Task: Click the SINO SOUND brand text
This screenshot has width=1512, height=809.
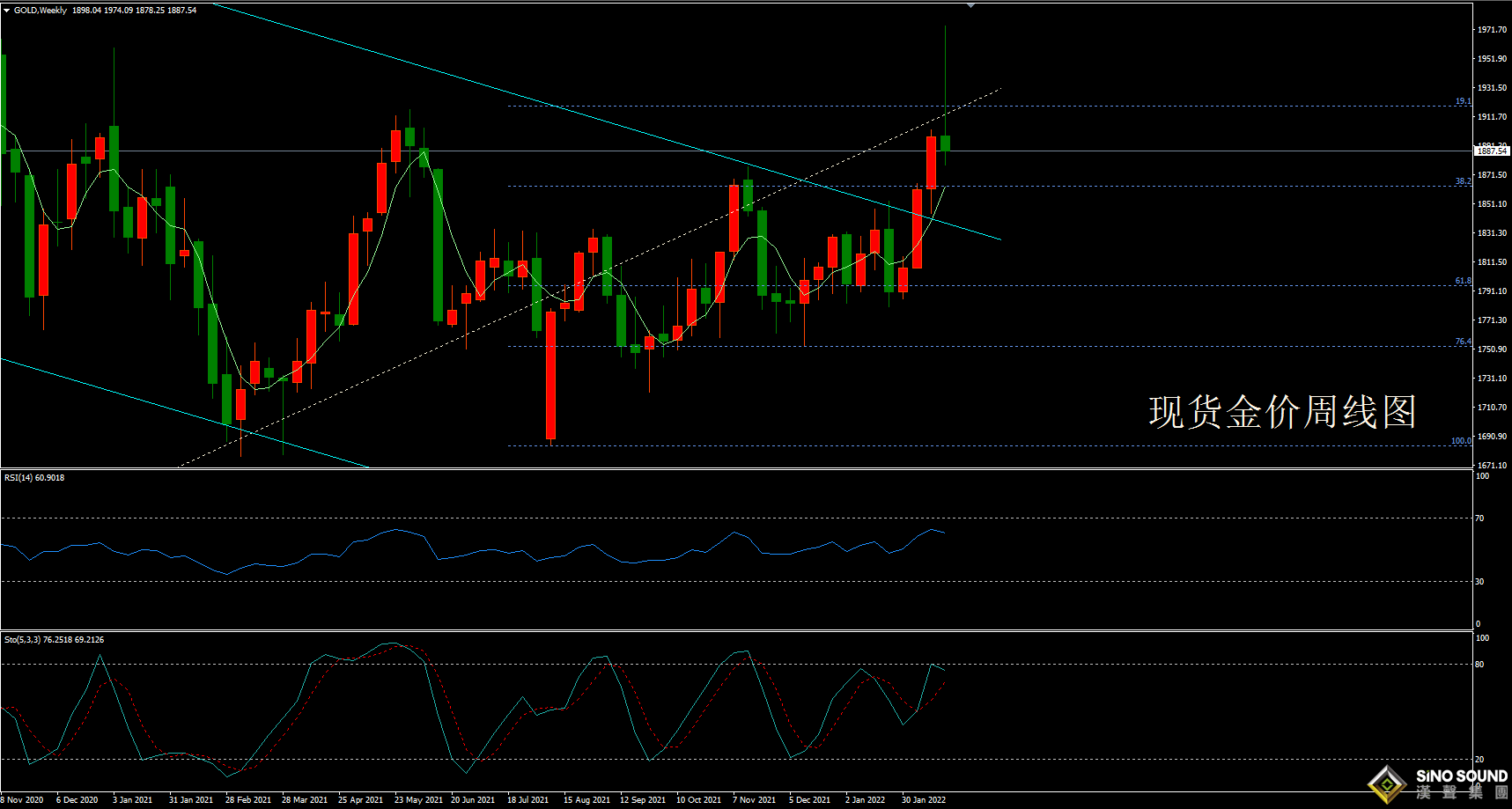Action: tap(1461, 776)
